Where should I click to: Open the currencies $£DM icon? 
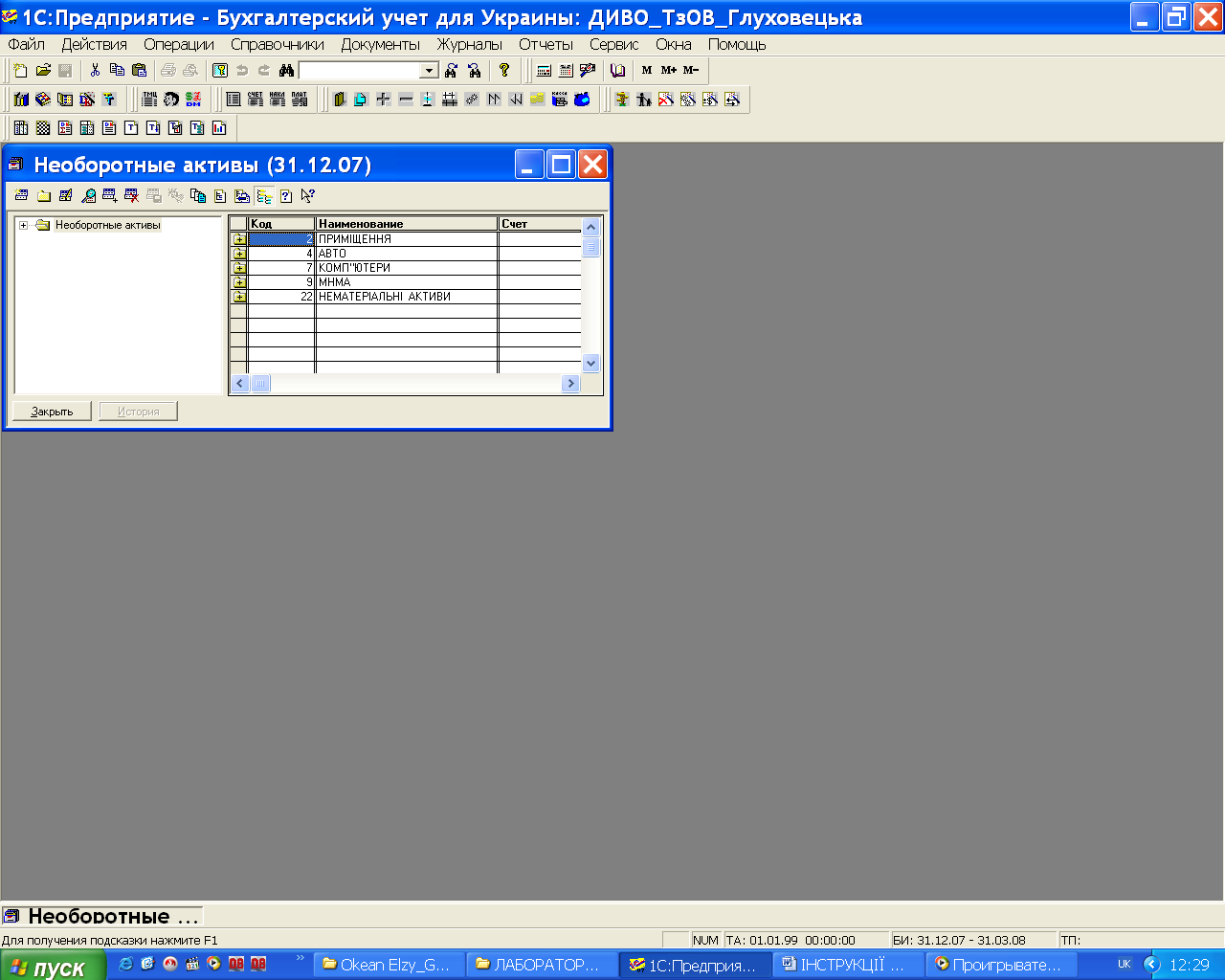click(x=193, y=99)
